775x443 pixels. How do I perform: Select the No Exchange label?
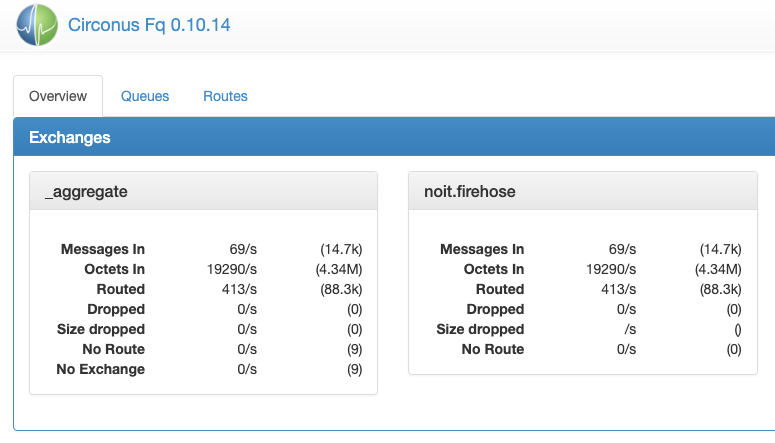pyautogui.click(x=100, y=369)
